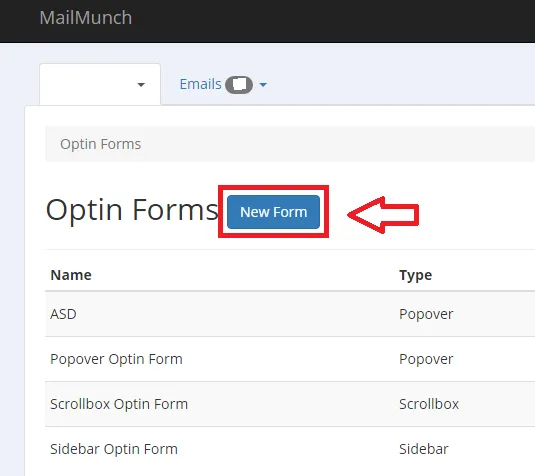
Task: Open the Emails tab
Action: 201,84
